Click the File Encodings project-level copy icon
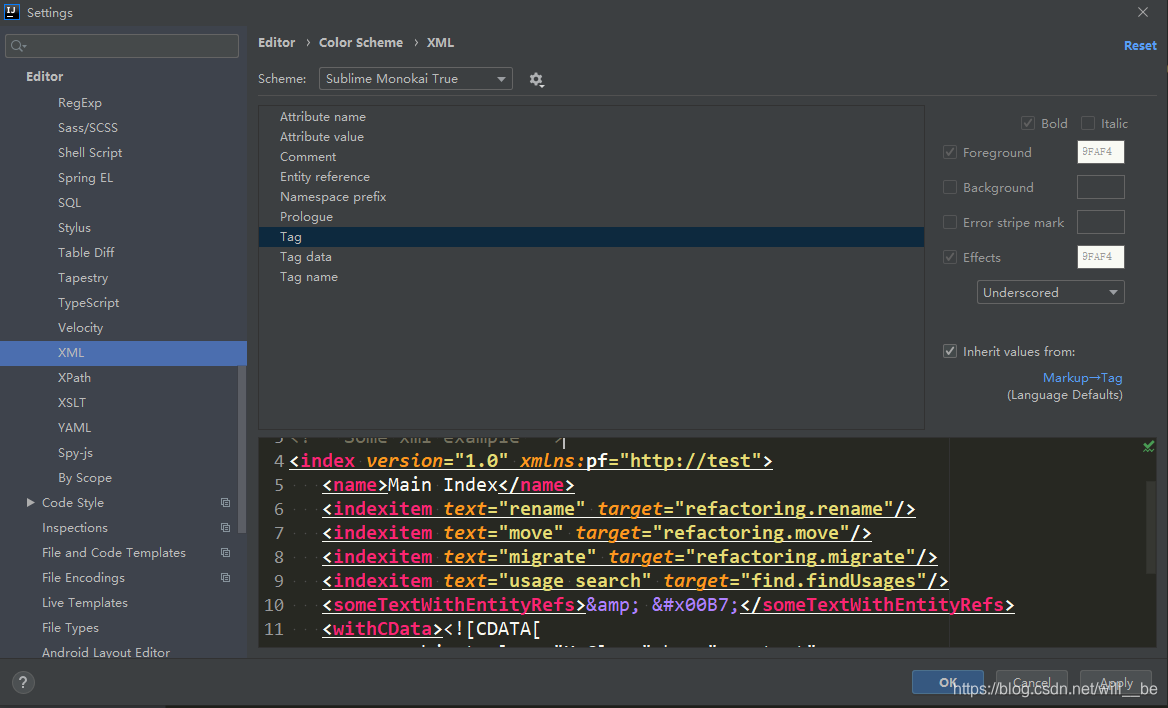This screenshot has width=1168, height=708. click(225, 578)
